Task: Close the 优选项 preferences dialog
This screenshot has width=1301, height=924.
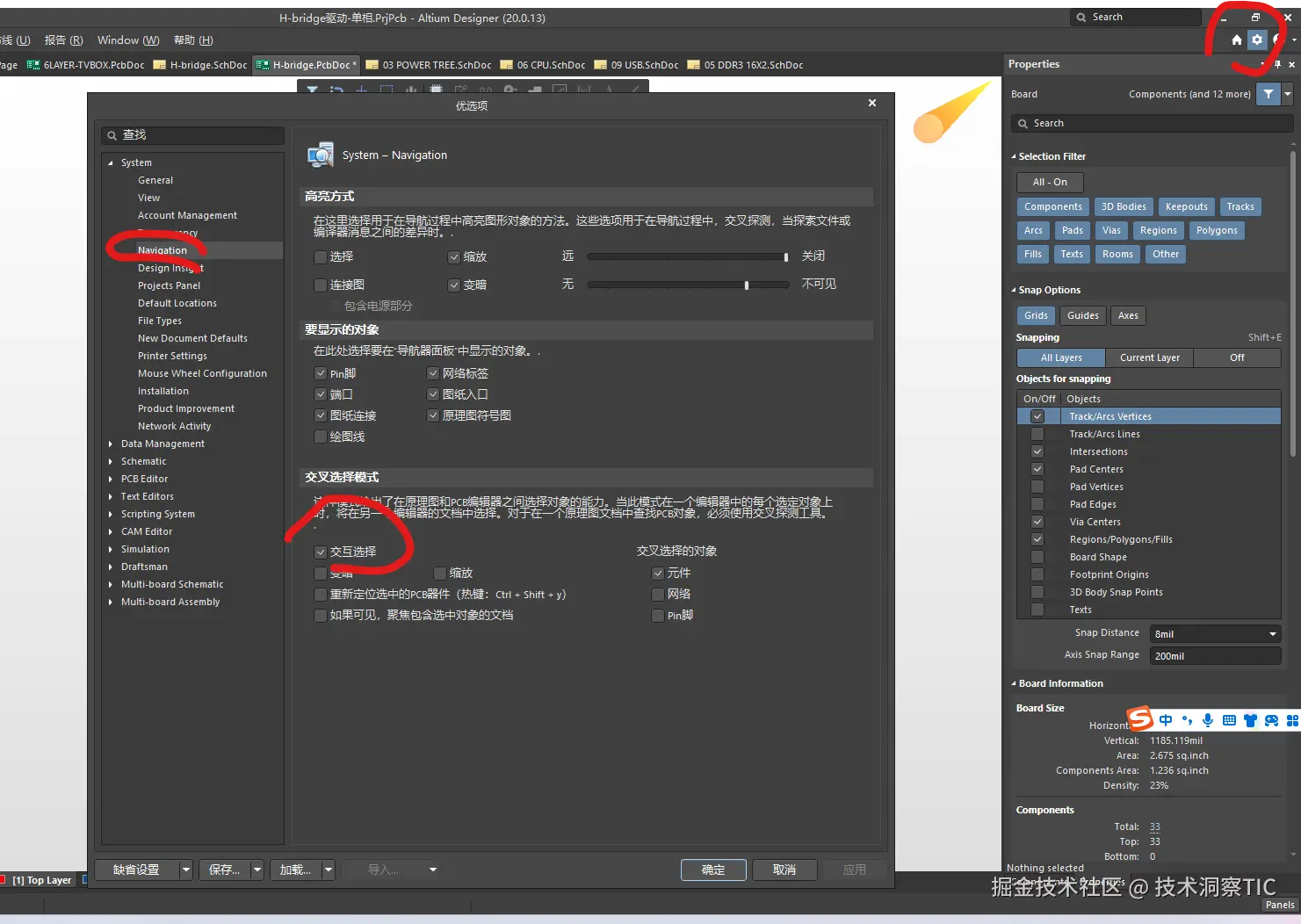Action: click(872, 104)
